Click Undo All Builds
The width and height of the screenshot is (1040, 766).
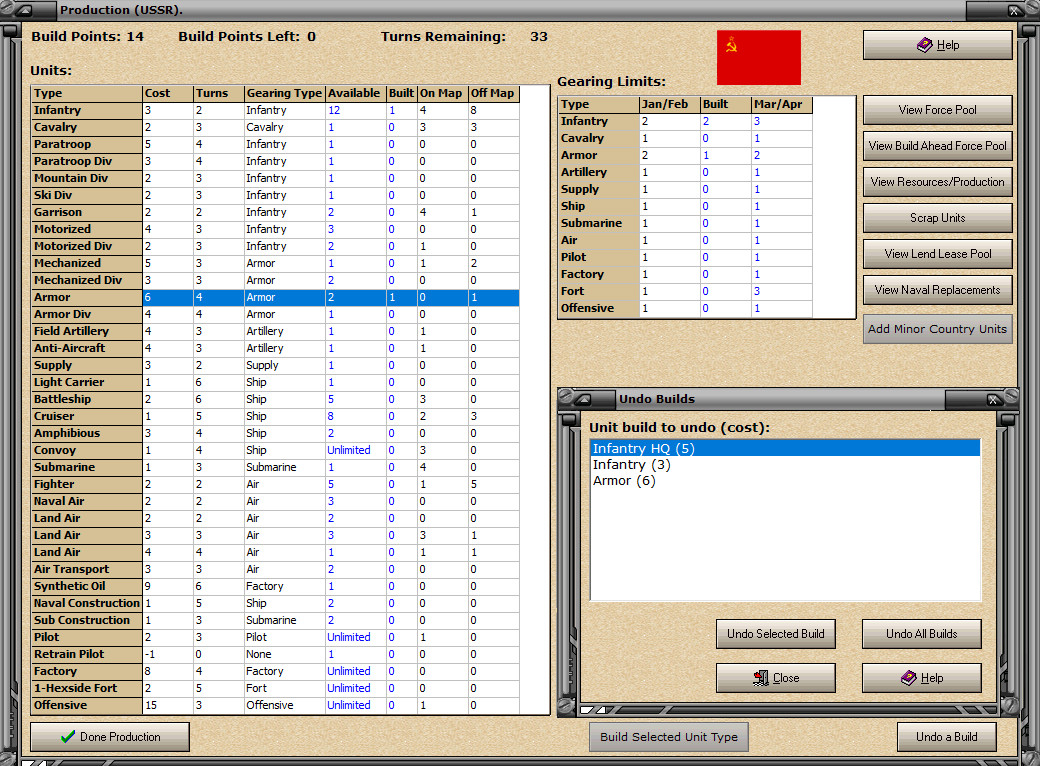[921, 633]
